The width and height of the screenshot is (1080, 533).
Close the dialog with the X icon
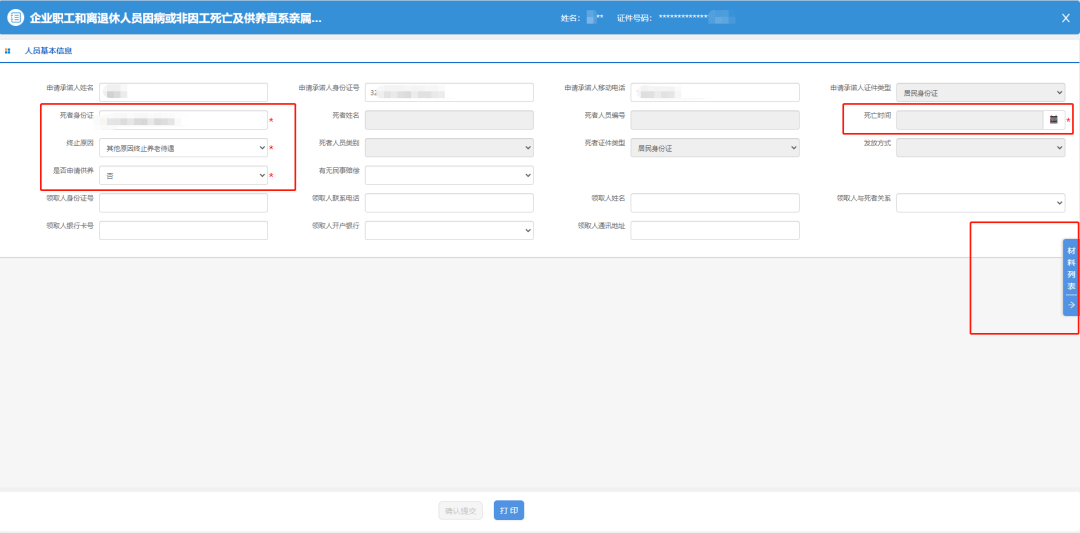click(x=1066, y=19)
